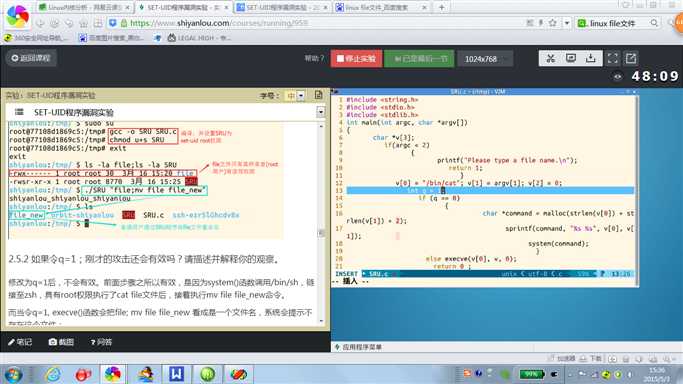
Task: Click the accelerator item in browser status bar
Action: [562, 359]
